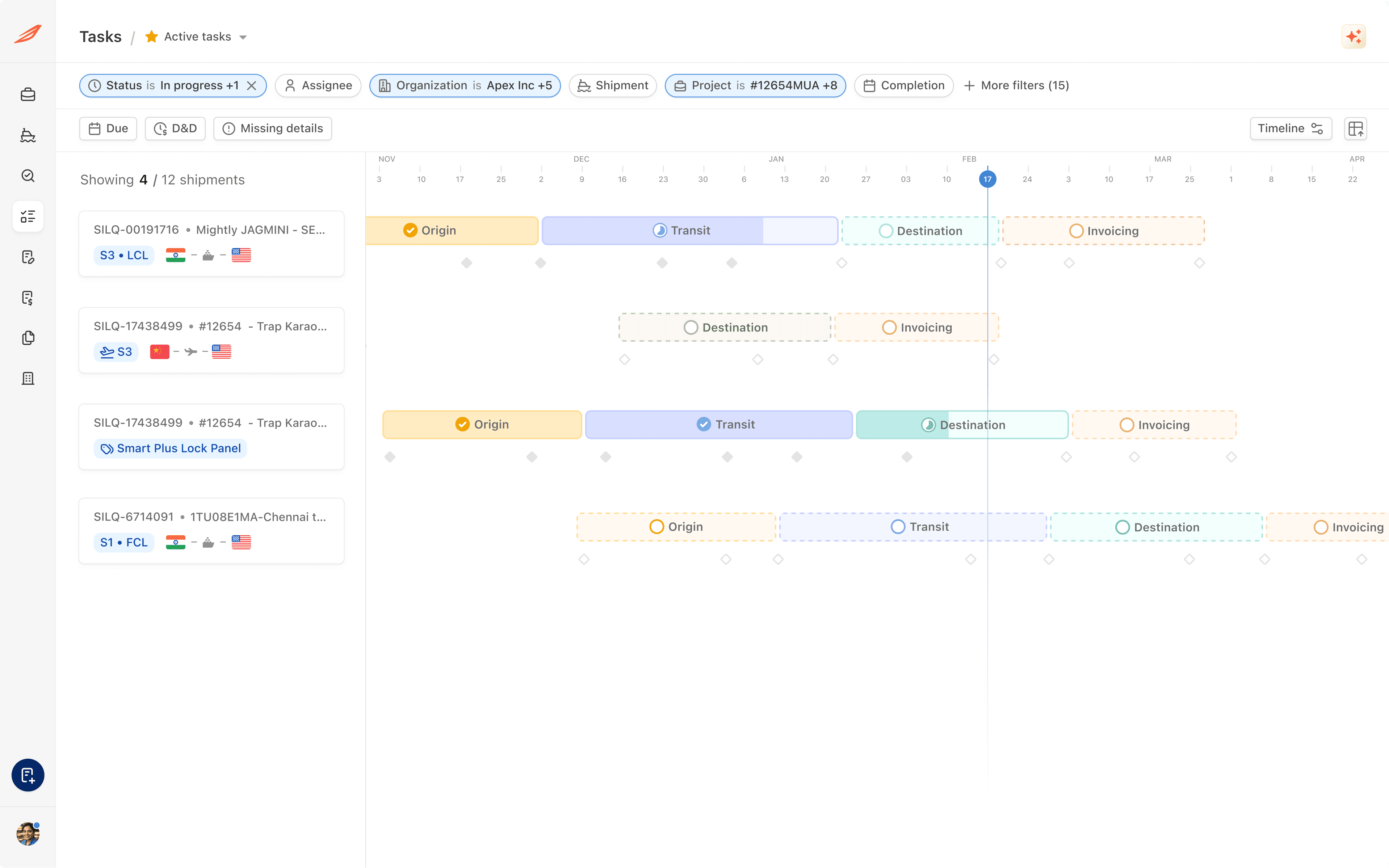Toggle the Missing details filter
The image size is (1389, 868).
coord(273,128)
